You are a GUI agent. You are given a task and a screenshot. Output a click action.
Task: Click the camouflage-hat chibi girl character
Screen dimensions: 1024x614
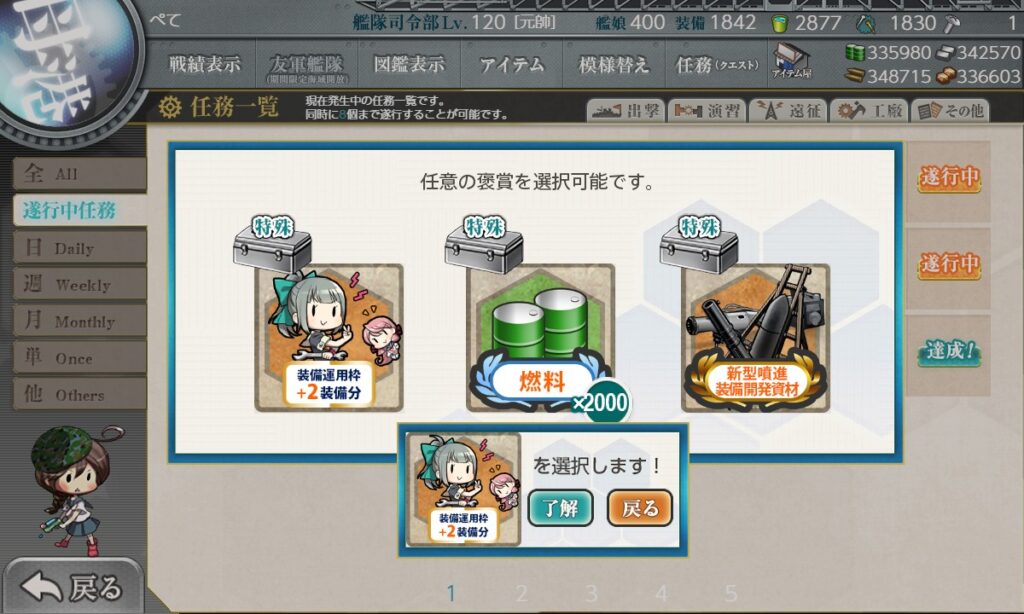[x=73, y=487]
